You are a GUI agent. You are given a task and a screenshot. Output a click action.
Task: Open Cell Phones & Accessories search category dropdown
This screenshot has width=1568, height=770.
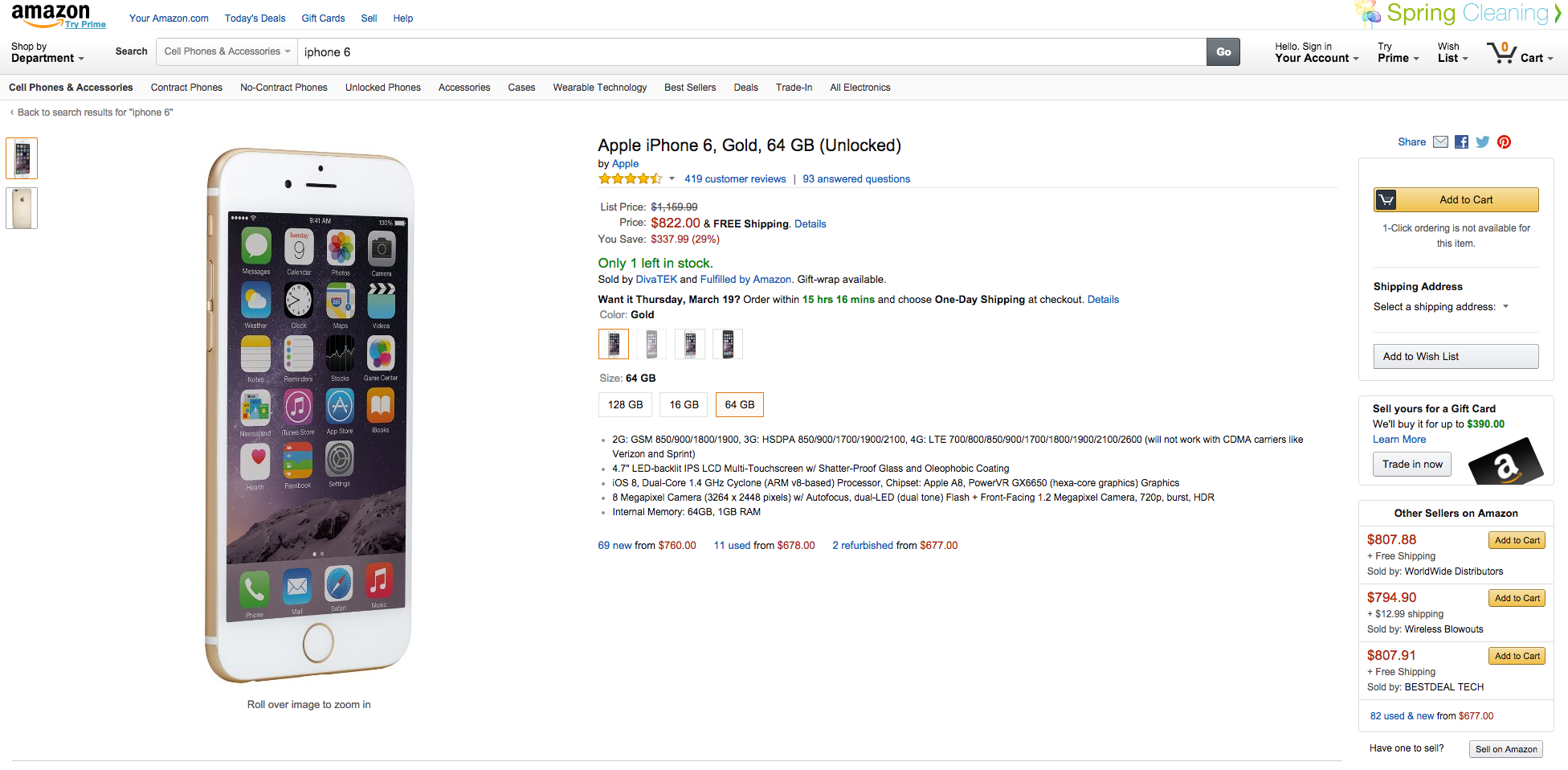point(227,51)
